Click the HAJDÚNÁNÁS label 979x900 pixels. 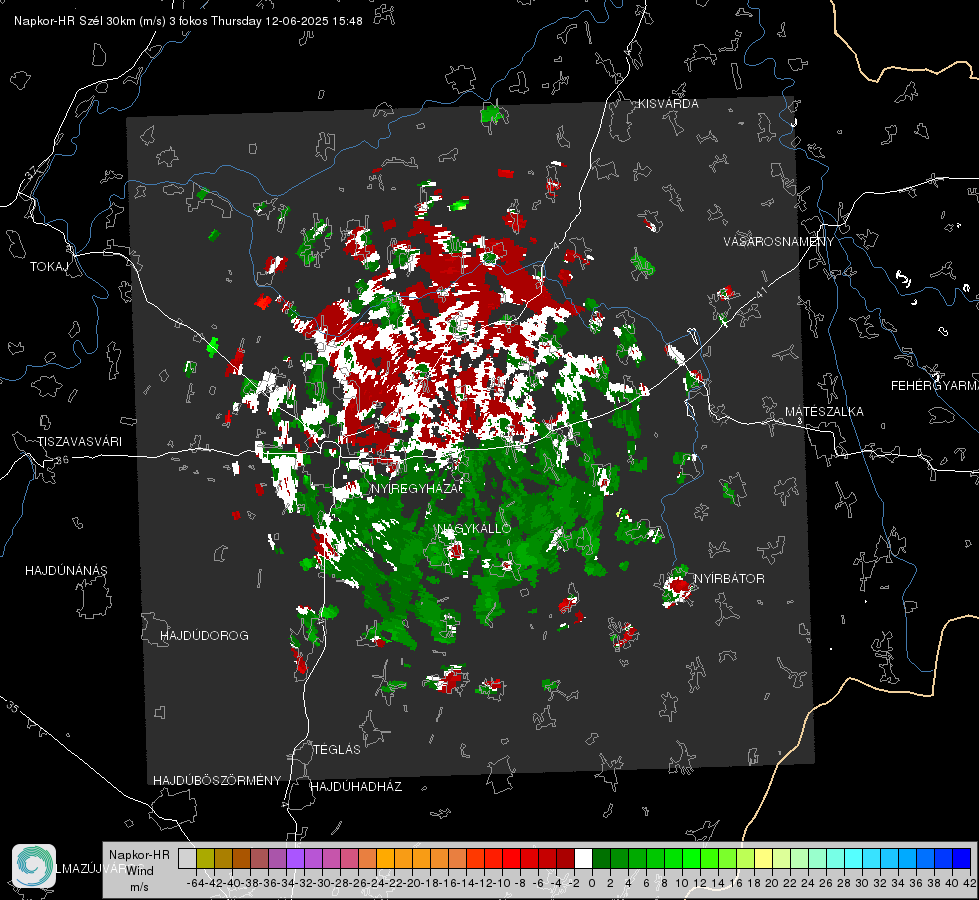click(x=66, y=570)
